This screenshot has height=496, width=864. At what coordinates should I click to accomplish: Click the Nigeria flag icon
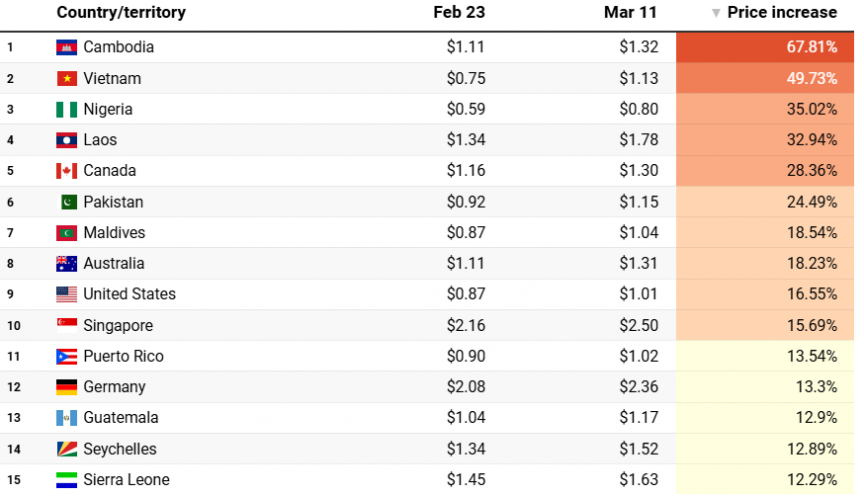click(66, 109)
